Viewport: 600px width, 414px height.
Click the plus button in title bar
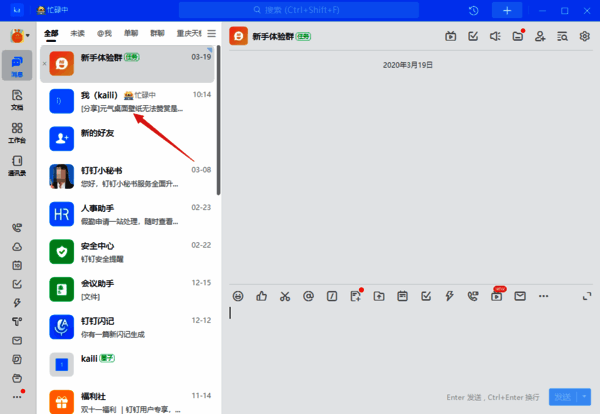tap(507, 10)
